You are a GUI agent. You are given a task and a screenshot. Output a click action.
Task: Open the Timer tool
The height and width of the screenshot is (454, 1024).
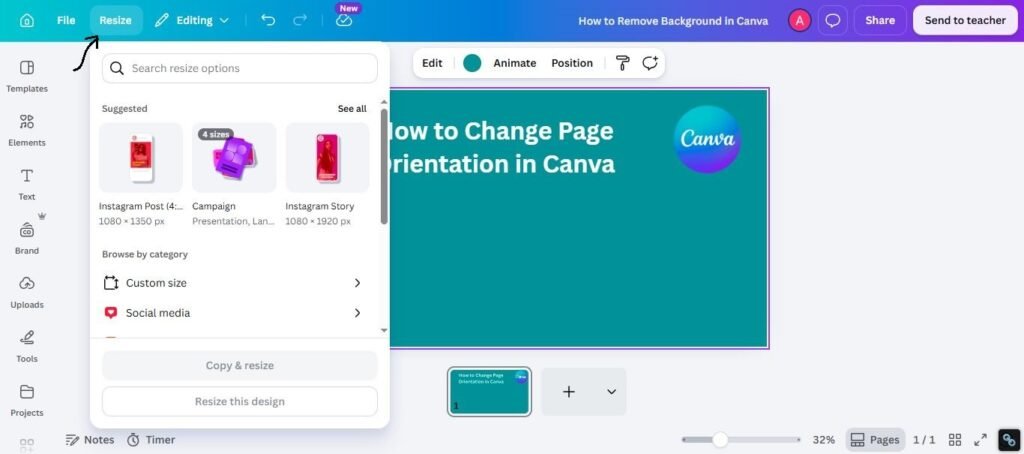tap(151, 440)
